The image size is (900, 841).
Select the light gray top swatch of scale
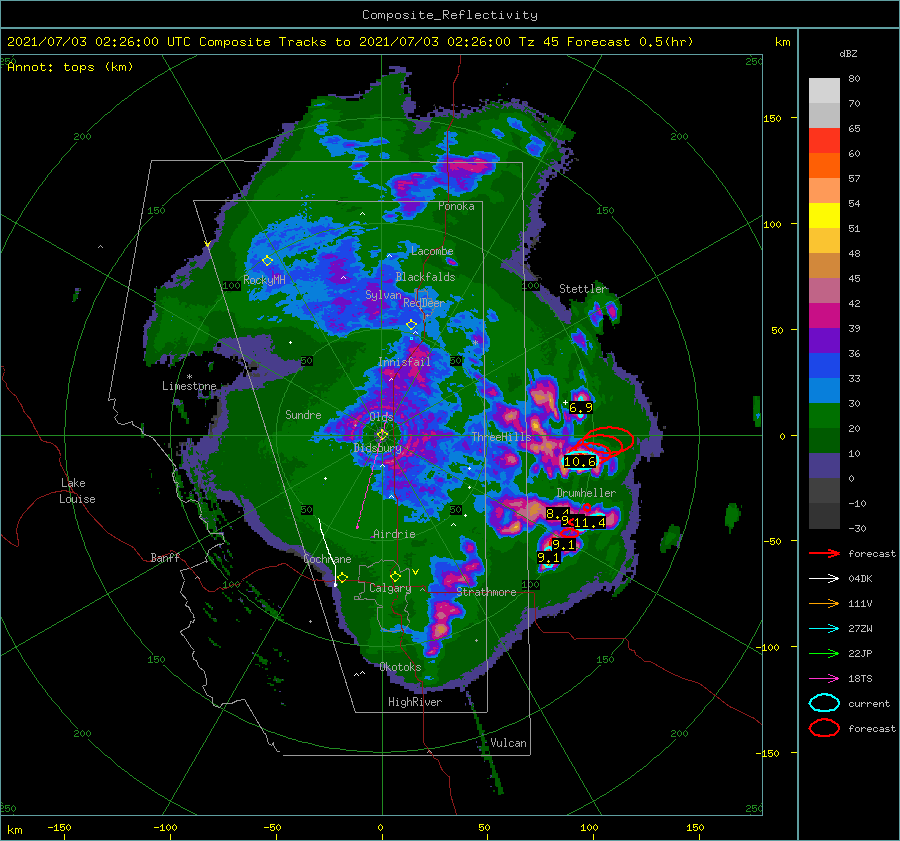(824, 91)
